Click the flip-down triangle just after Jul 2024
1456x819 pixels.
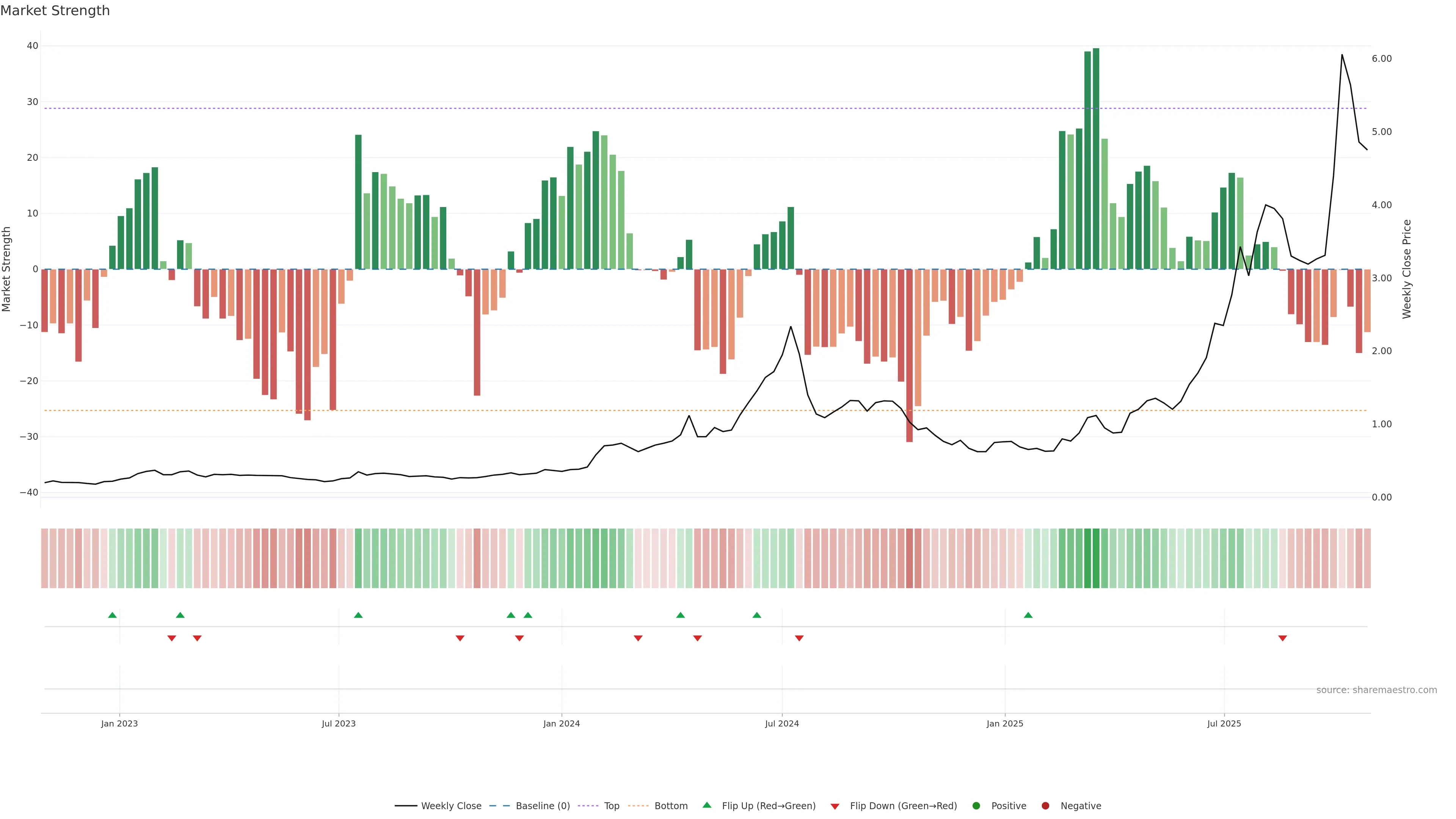(x=799, y=638)
